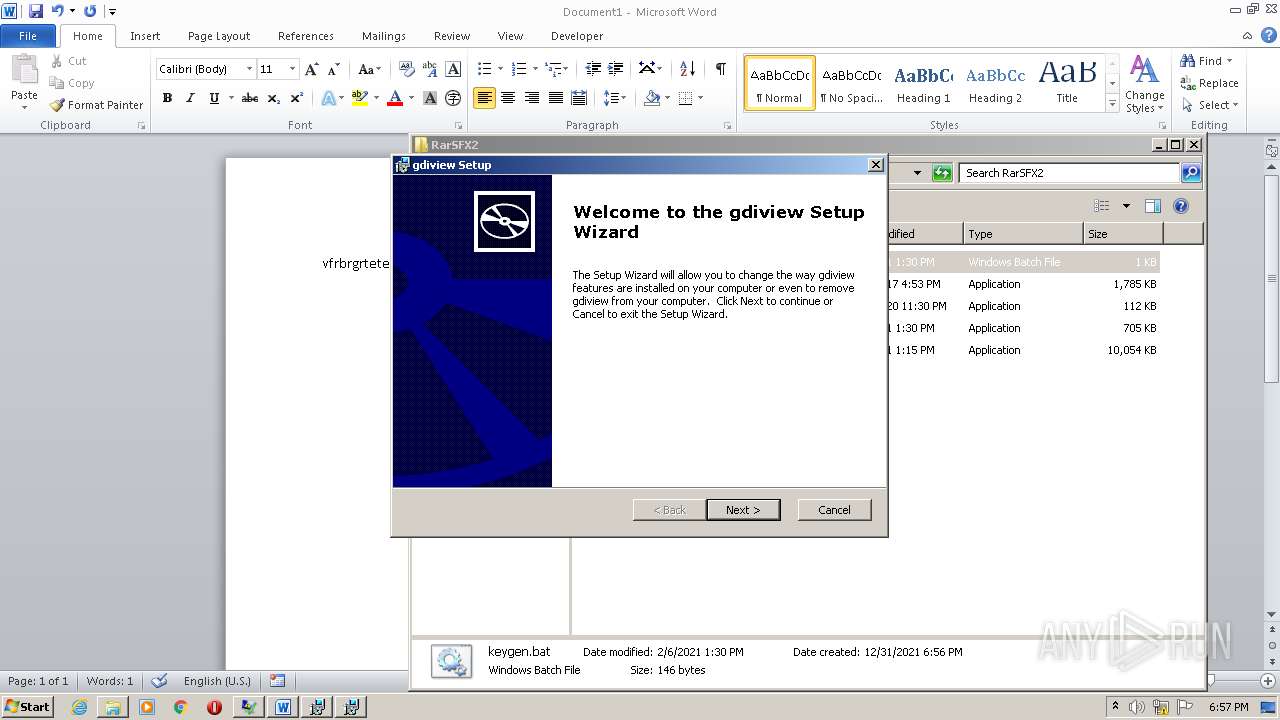Image resolution: width=1280 pixels, height=720 pixels.
Task: Switch to the Insert tab
Action: [x=145, y=36]
